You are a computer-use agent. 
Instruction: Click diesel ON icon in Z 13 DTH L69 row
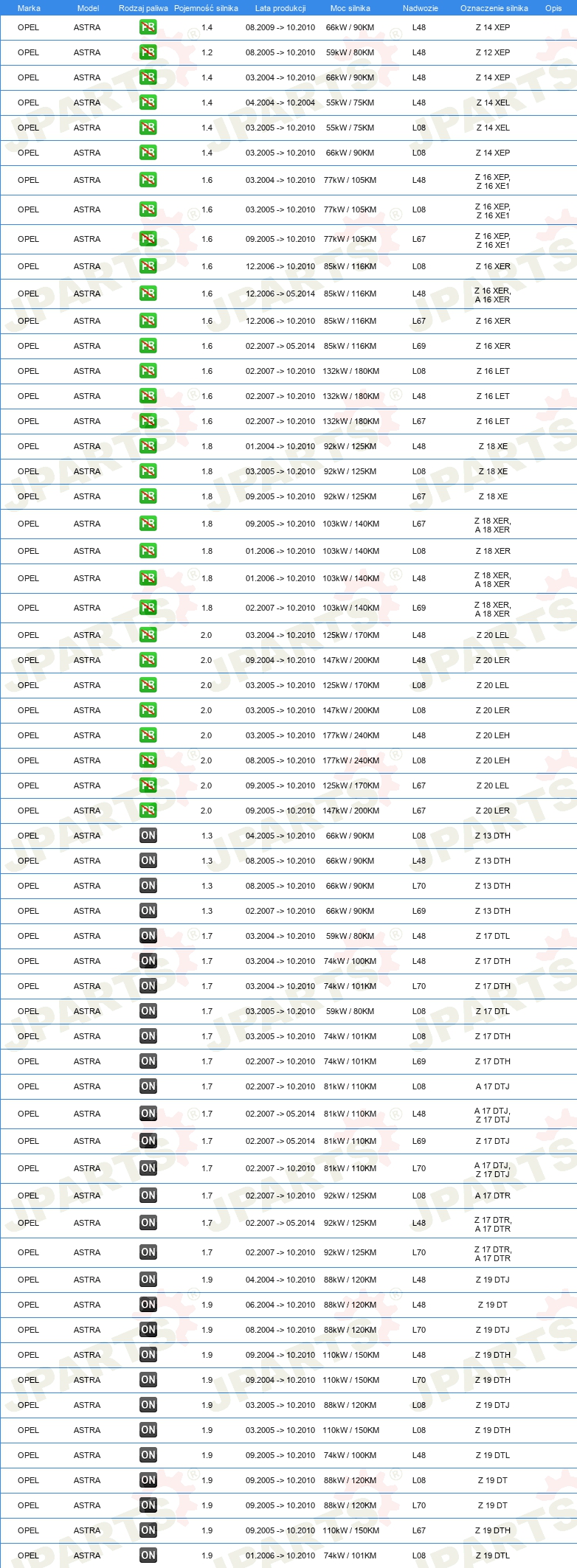pos(148,911)
